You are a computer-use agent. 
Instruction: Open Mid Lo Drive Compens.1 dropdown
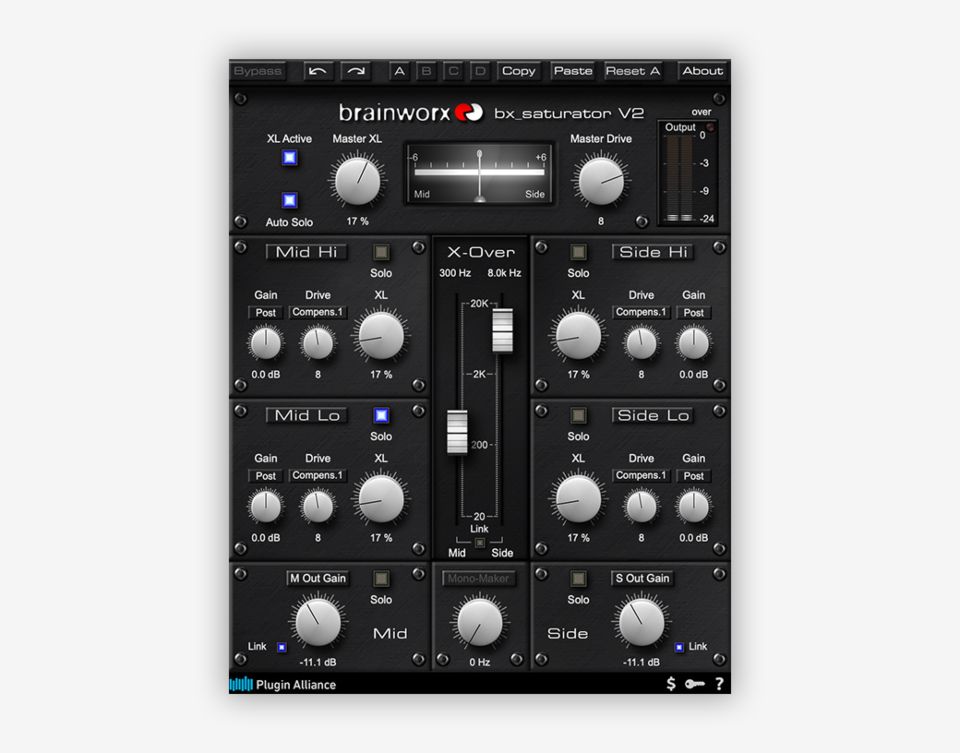click(x=318, y=476)
